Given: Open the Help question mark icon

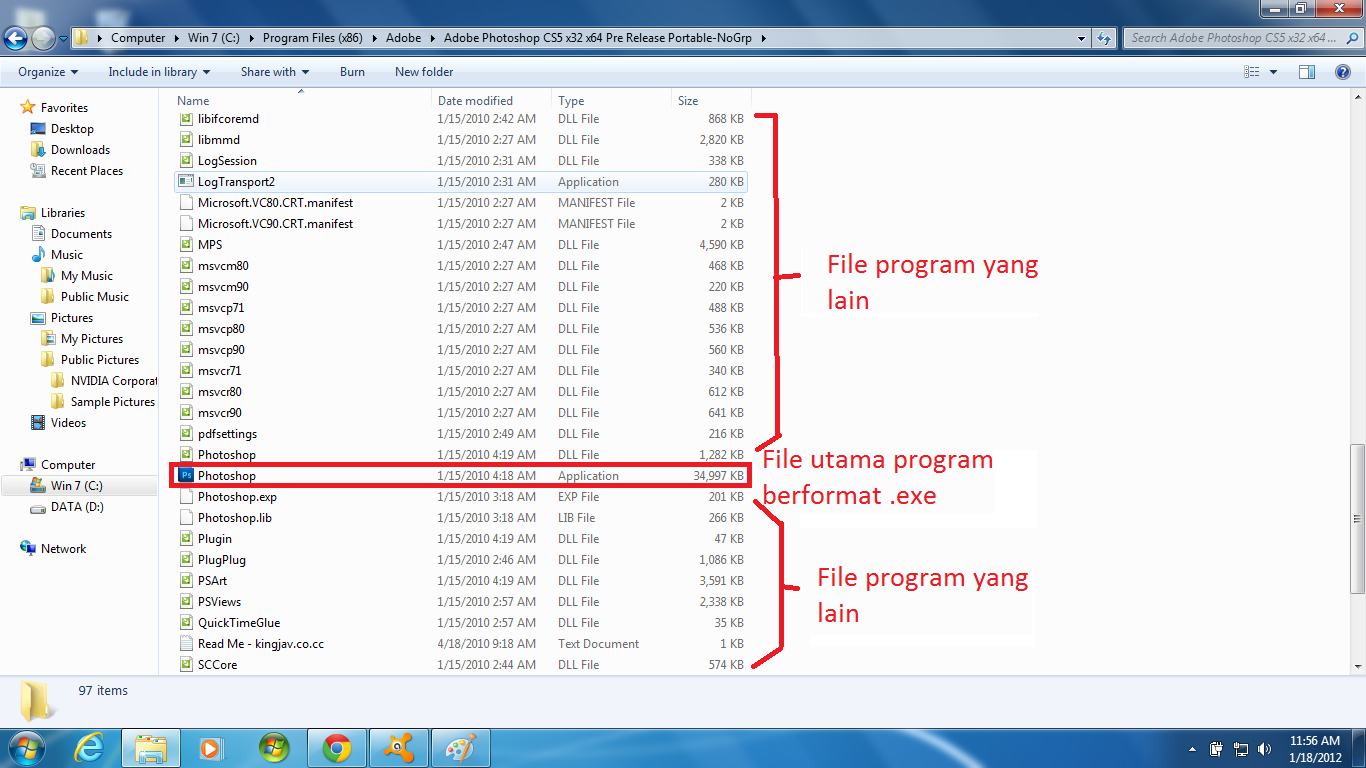Looking at the screenshot, I should pyautogui.click(x=1343, y=72).
